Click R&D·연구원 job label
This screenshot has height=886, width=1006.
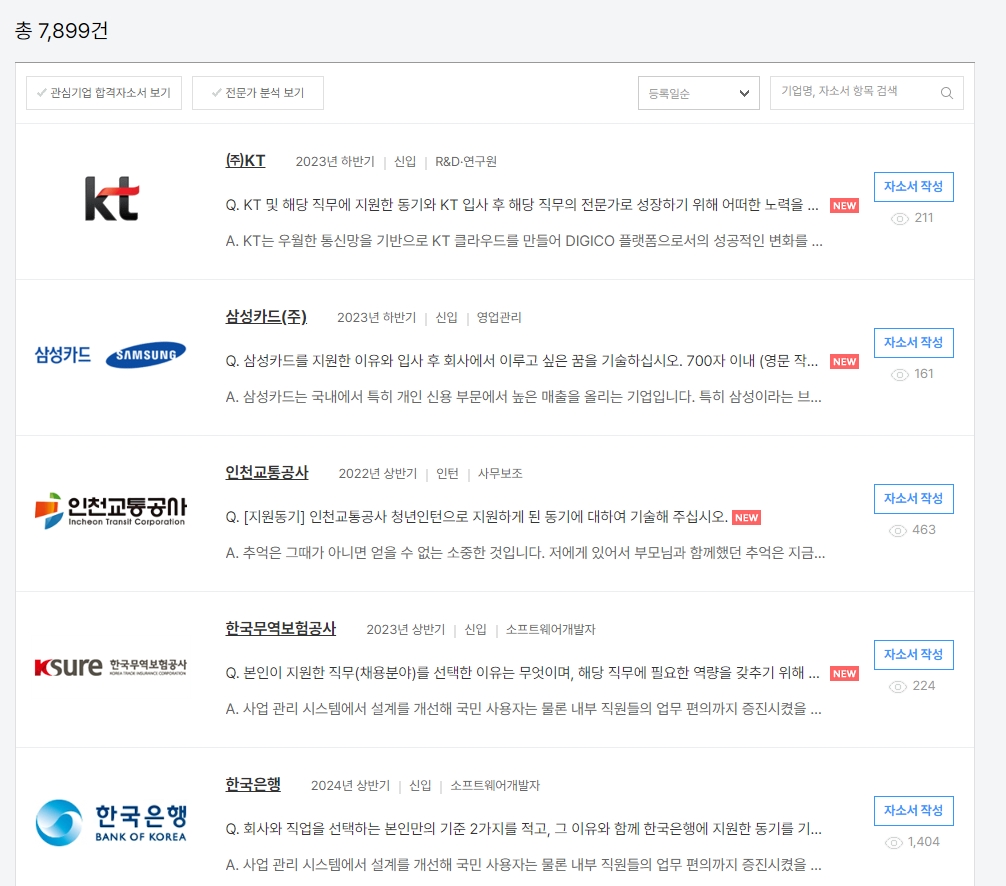pyautogui.click(x=466, y=162)
